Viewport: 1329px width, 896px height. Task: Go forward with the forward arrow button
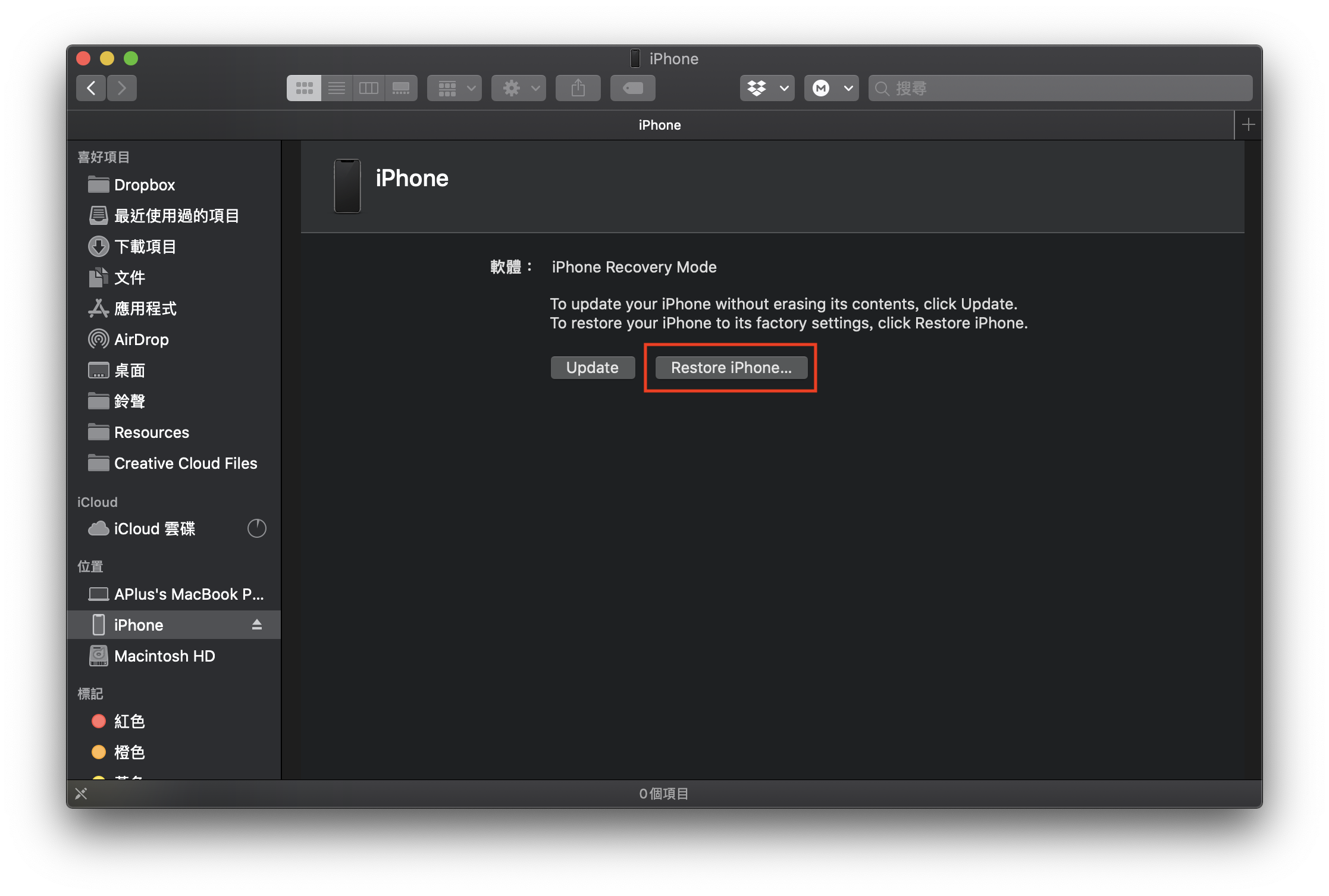tap(122, 88)
